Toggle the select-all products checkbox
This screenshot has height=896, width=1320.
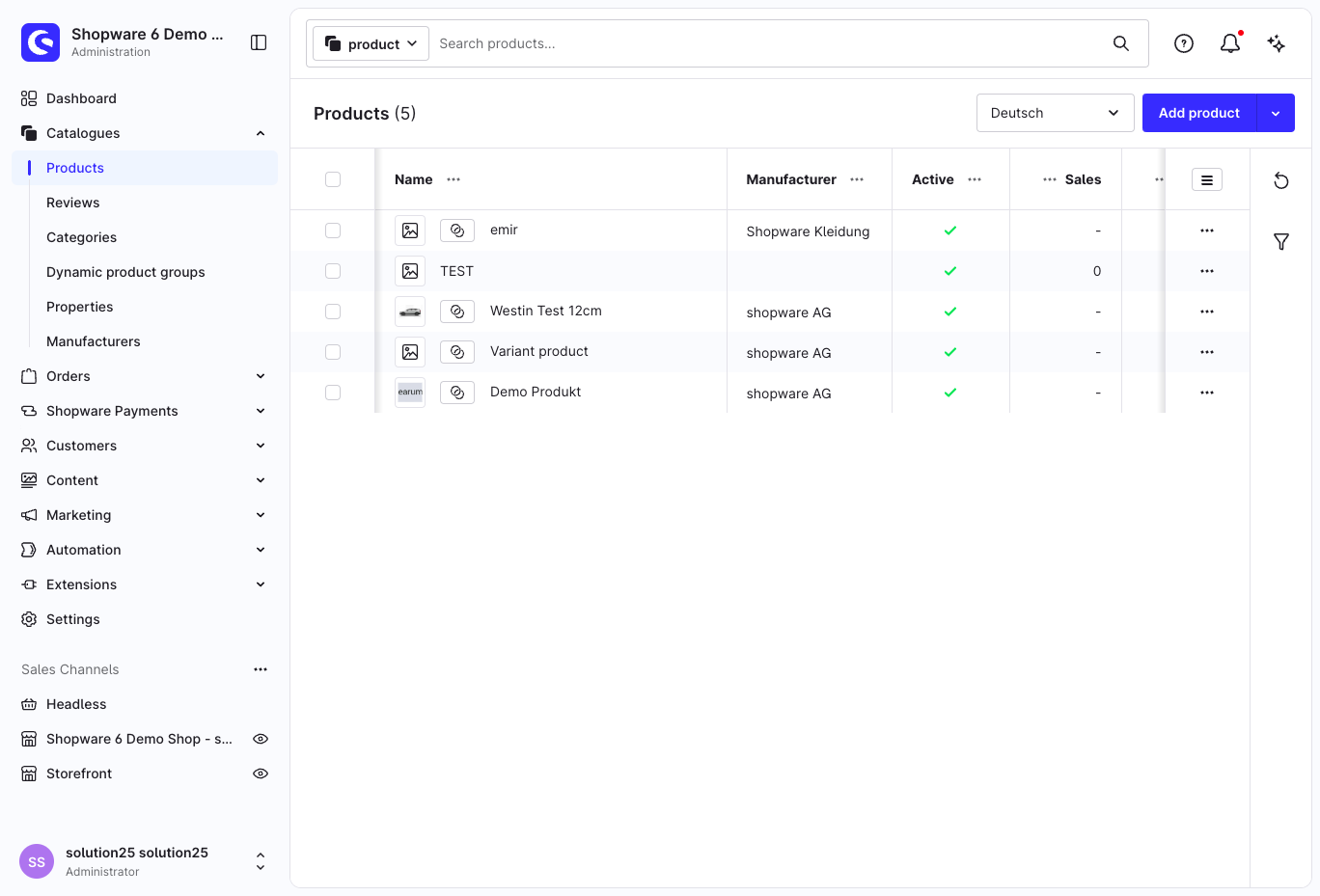[x=333, y=179]
